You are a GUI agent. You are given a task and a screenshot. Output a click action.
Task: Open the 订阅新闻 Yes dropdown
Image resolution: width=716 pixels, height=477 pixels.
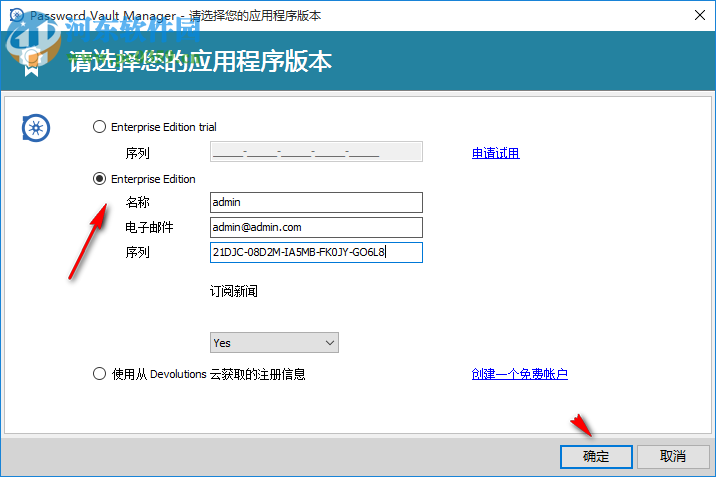pyautogui.click(x=274, y=343)
